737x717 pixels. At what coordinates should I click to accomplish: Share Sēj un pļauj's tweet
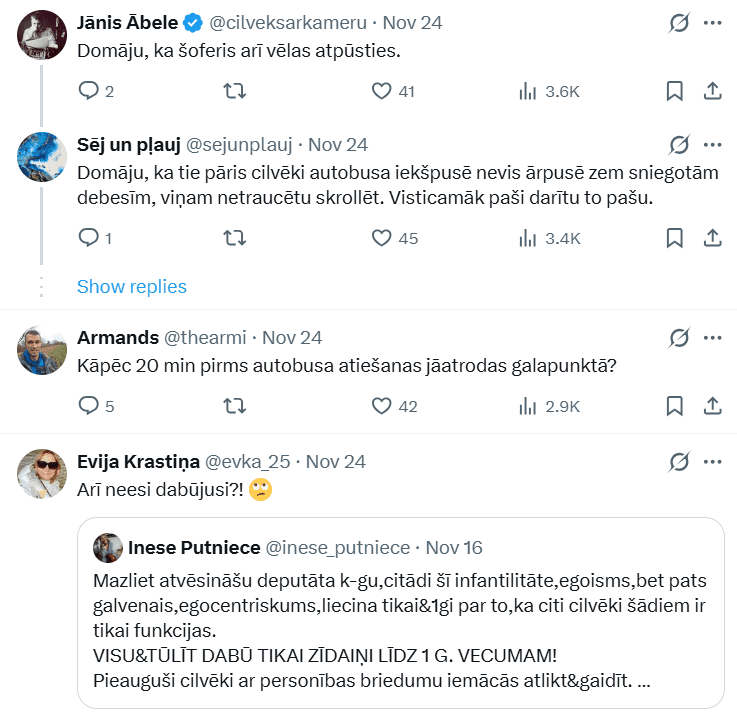[713, 238]
